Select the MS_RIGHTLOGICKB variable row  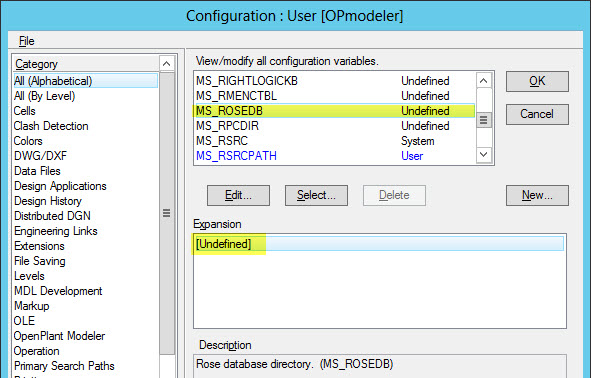point(335,81)
